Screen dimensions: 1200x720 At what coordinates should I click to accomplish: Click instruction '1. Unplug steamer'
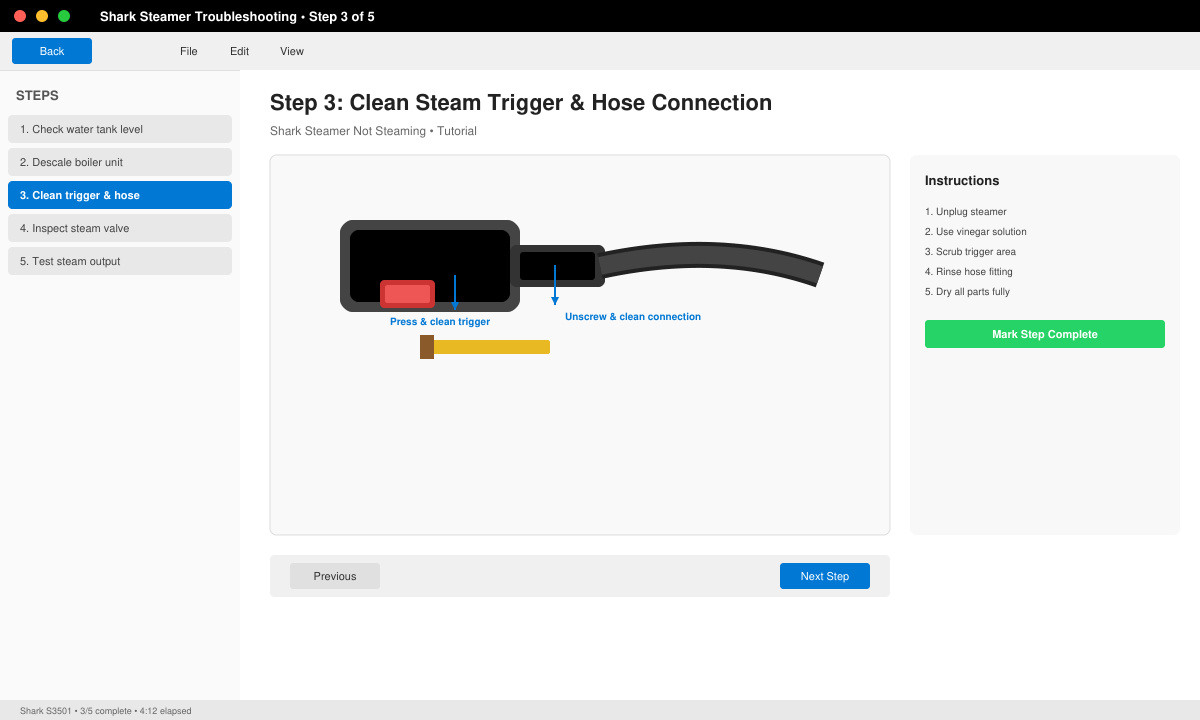pos(966,212)
